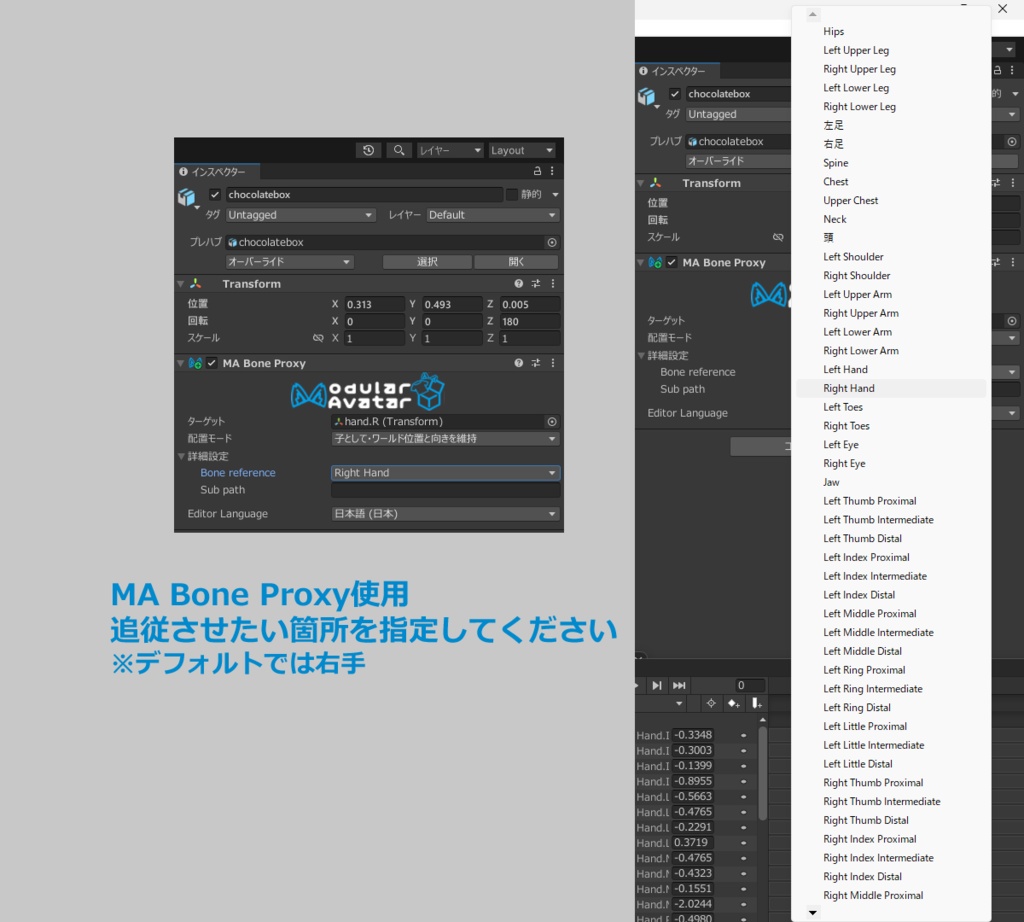Click the chocolatebox cube icon above the タグ Untagged dropdown

coord(187,197)
